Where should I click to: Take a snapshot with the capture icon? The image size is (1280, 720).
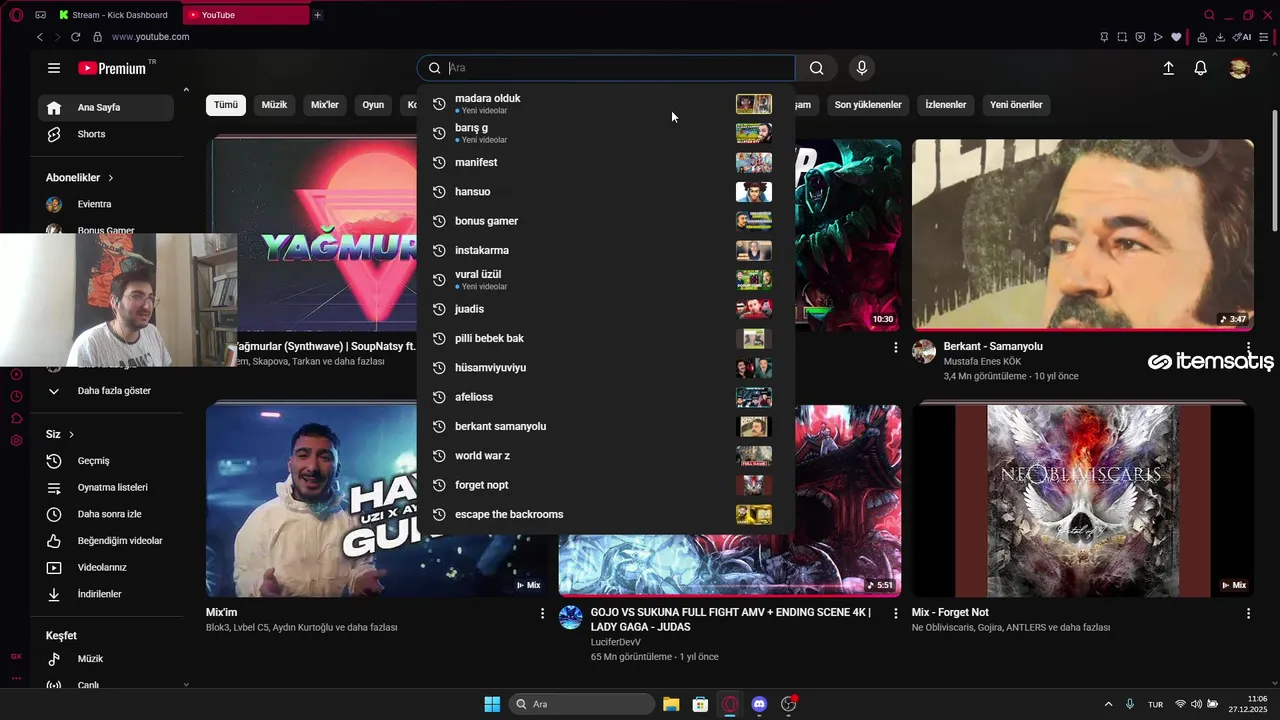[1122, 37]
